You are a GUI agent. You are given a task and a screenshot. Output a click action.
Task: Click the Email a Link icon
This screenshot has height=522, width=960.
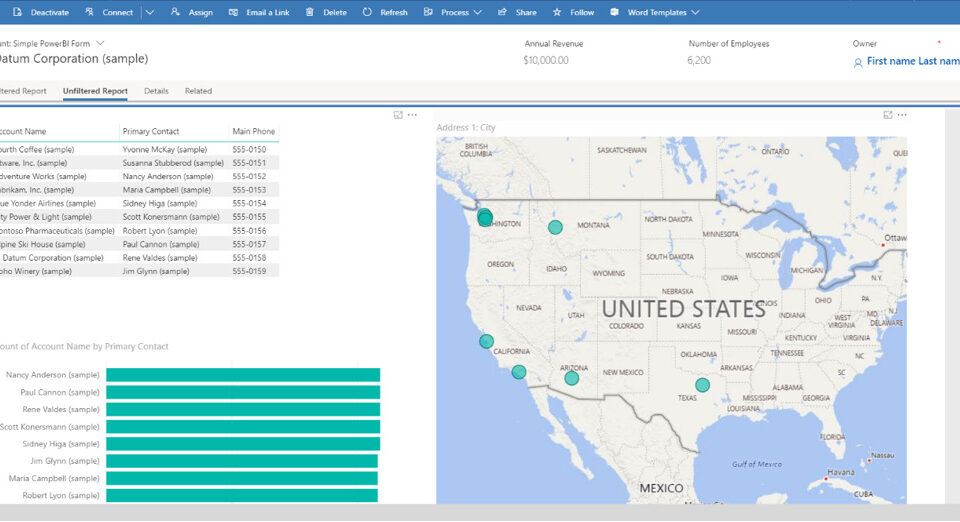(233, 12)
